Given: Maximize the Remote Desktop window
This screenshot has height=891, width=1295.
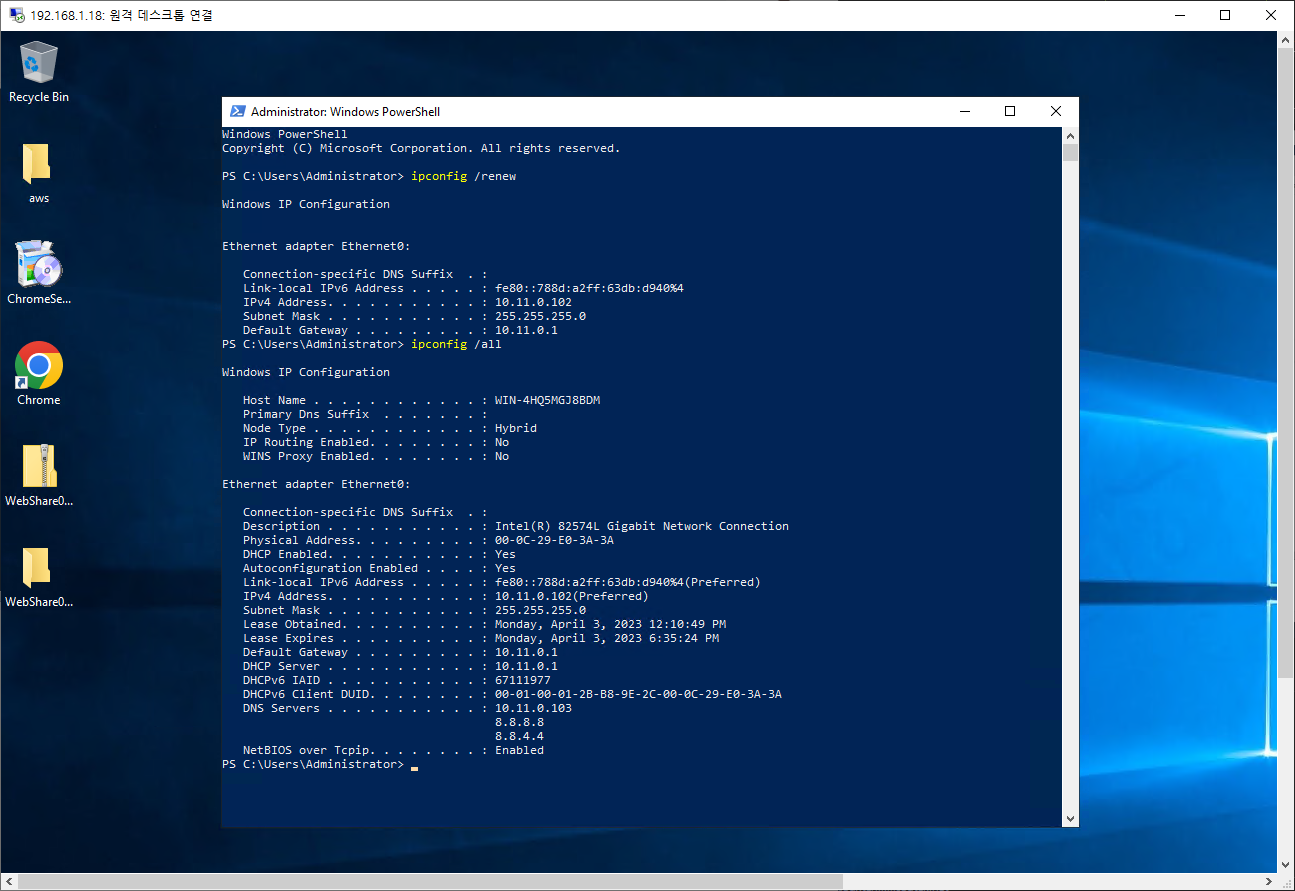Looking at the screenshot, I should (x=1225, y=15).
